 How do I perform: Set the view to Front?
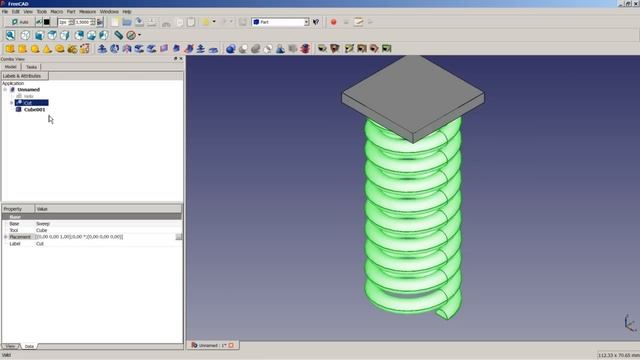click(40, 36)
